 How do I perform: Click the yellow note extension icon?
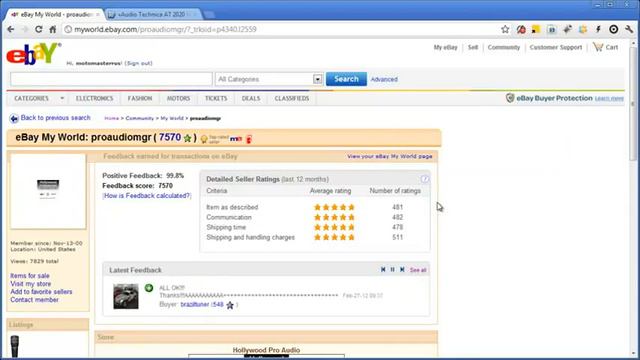click(536, 29)
